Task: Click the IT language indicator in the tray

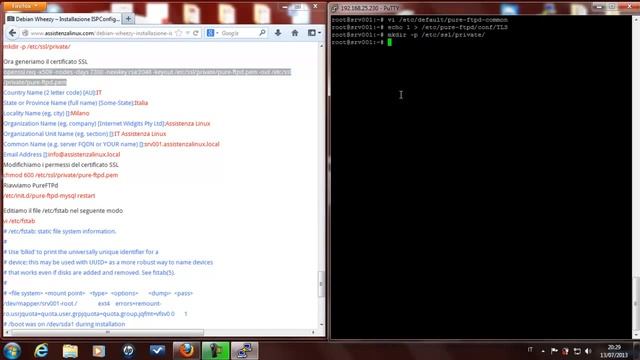Action: tap(530, 350)
